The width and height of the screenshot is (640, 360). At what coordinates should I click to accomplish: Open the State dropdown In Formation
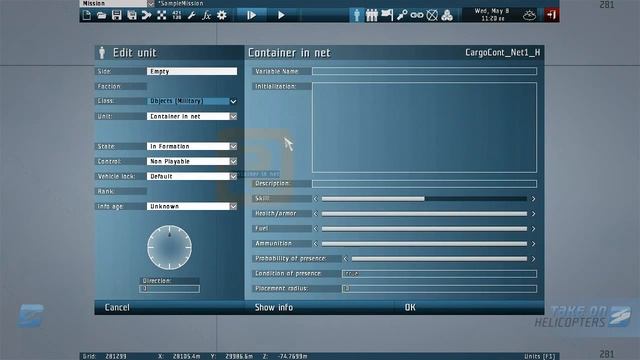click(x=192, y=146)
